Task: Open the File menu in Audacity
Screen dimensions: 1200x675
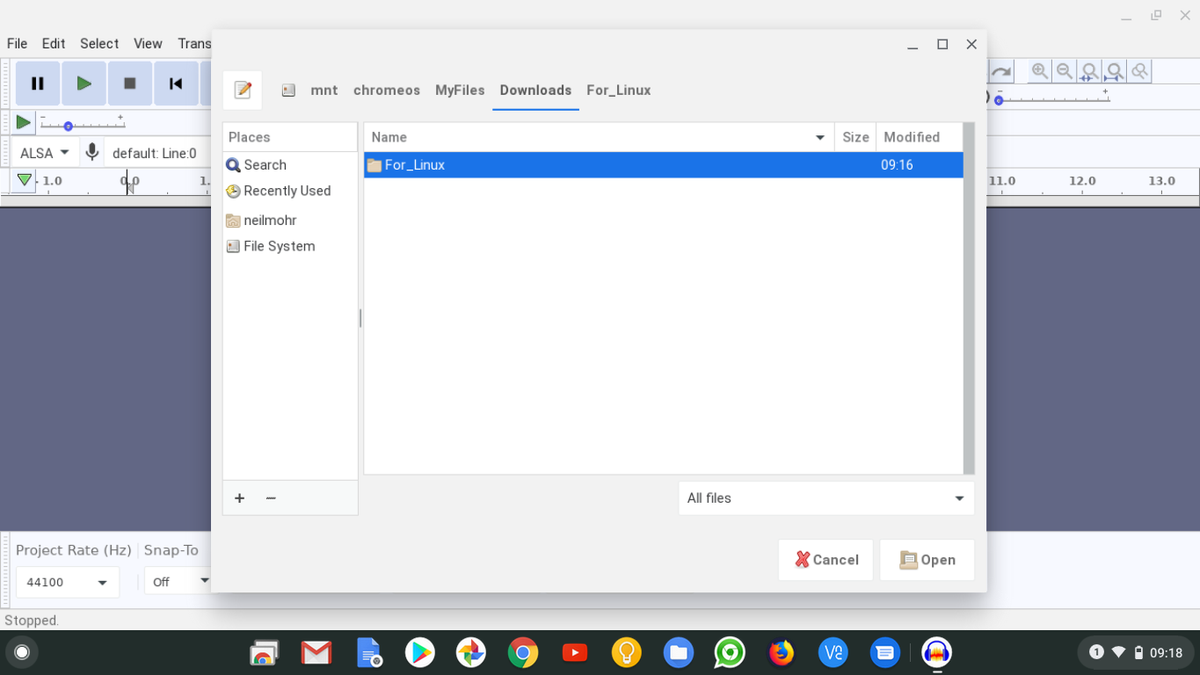Action: pyautogui.click(x=16, y=43)
